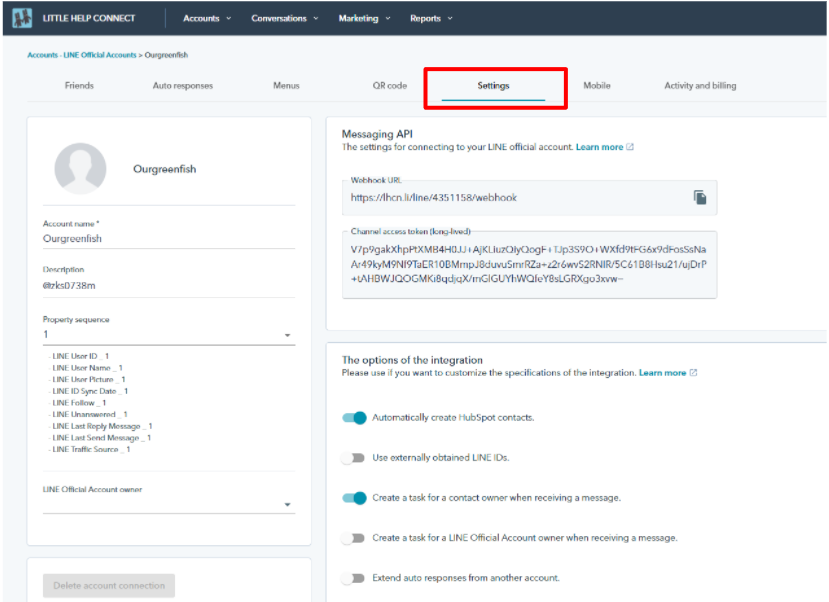Image resolution: width=829 pixels, height=602 pixels.
Task: Click the 'LINE ID Sync Date _ 1' property
Action: click(90, 391)
